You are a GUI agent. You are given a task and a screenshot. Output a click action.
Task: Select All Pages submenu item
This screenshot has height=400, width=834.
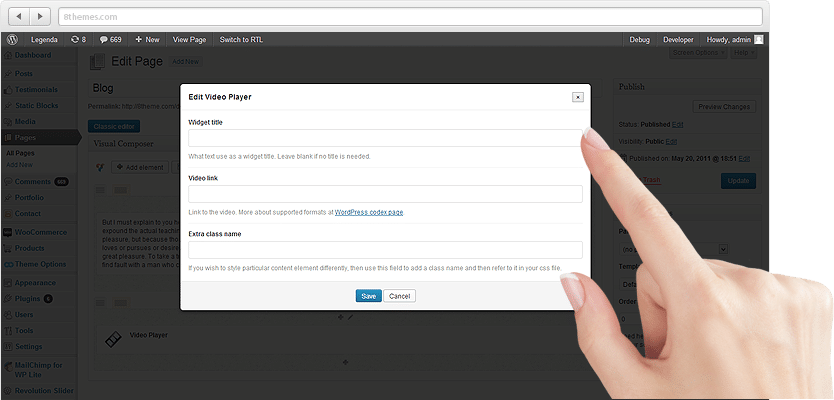[x=20, y=153]
